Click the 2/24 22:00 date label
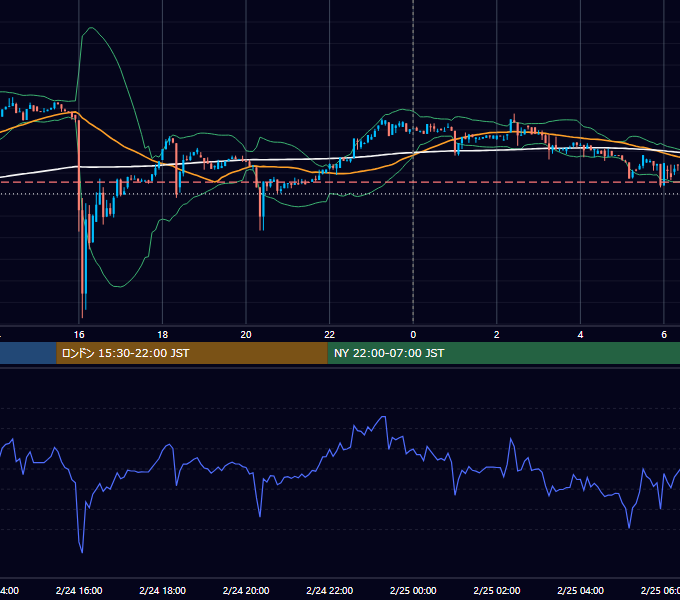Screen dimensions: 680x600 [330, 590]
